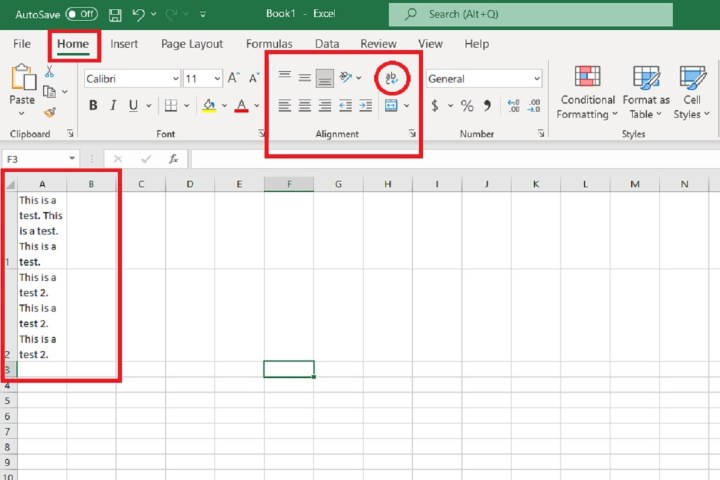Click the Insert Function fx icon
This screenshot has width=720, height=480.
click(174, 159)
